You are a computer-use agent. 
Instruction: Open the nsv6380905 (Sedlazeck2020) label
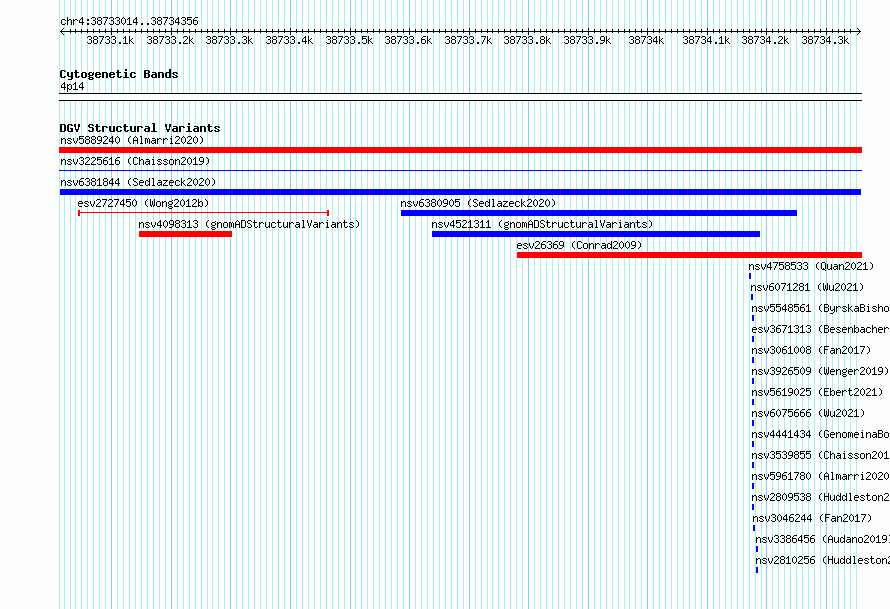tap(478, 203)
